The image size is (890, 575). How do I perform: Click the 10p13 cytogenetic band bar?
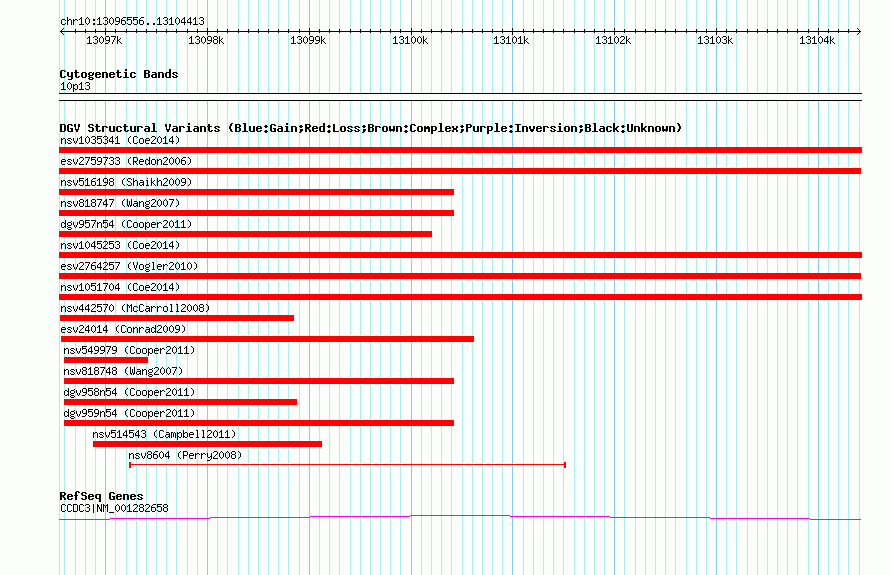460,97
